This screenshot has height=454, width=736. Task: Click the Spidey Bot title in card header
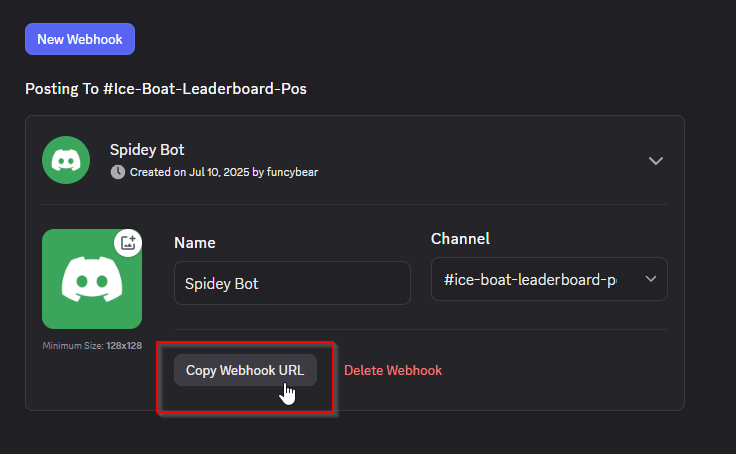tap(147, 150)
